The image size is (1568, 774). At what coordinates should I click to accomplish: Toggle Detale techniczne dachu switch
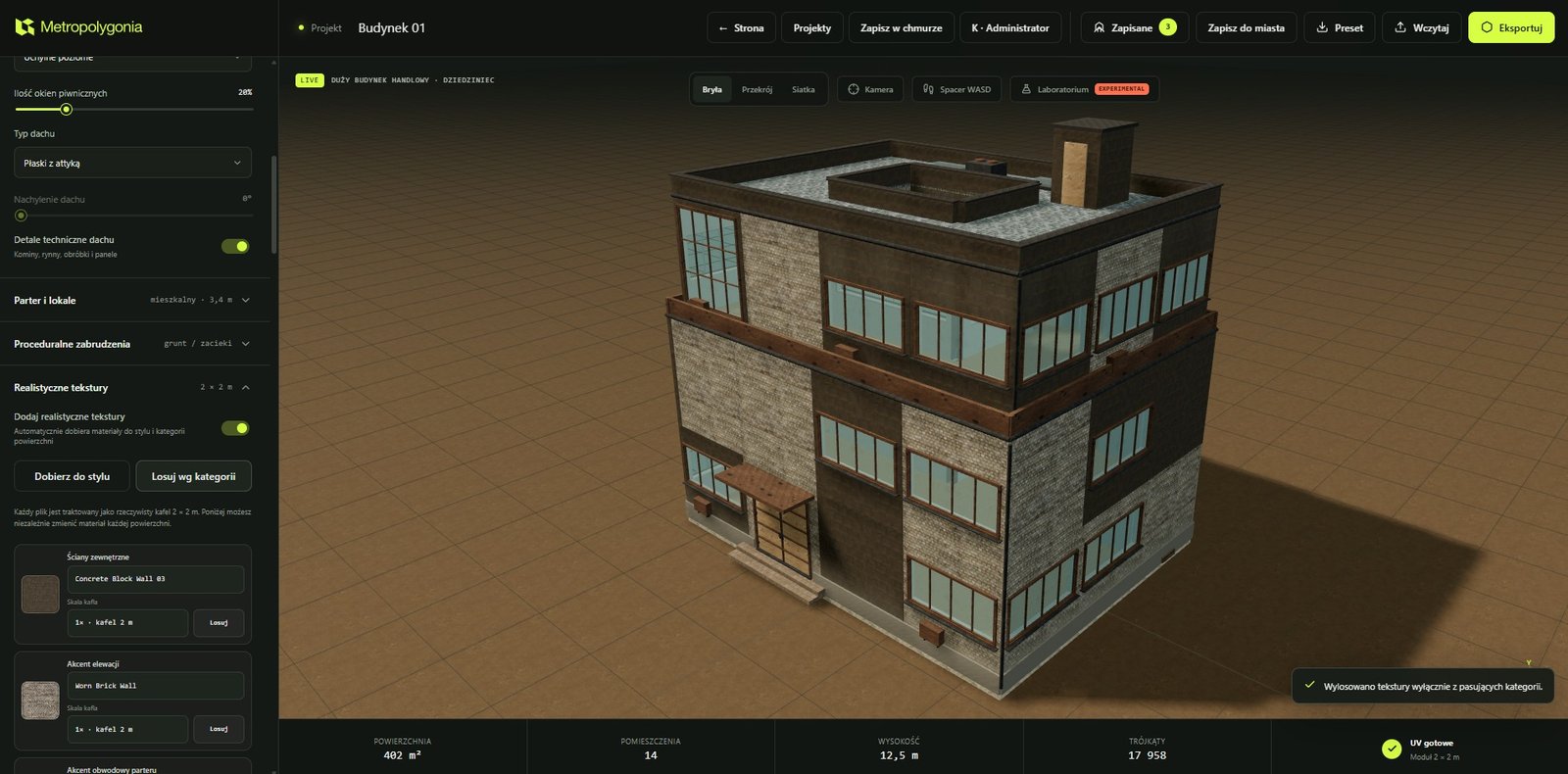(x=235, y=246)
